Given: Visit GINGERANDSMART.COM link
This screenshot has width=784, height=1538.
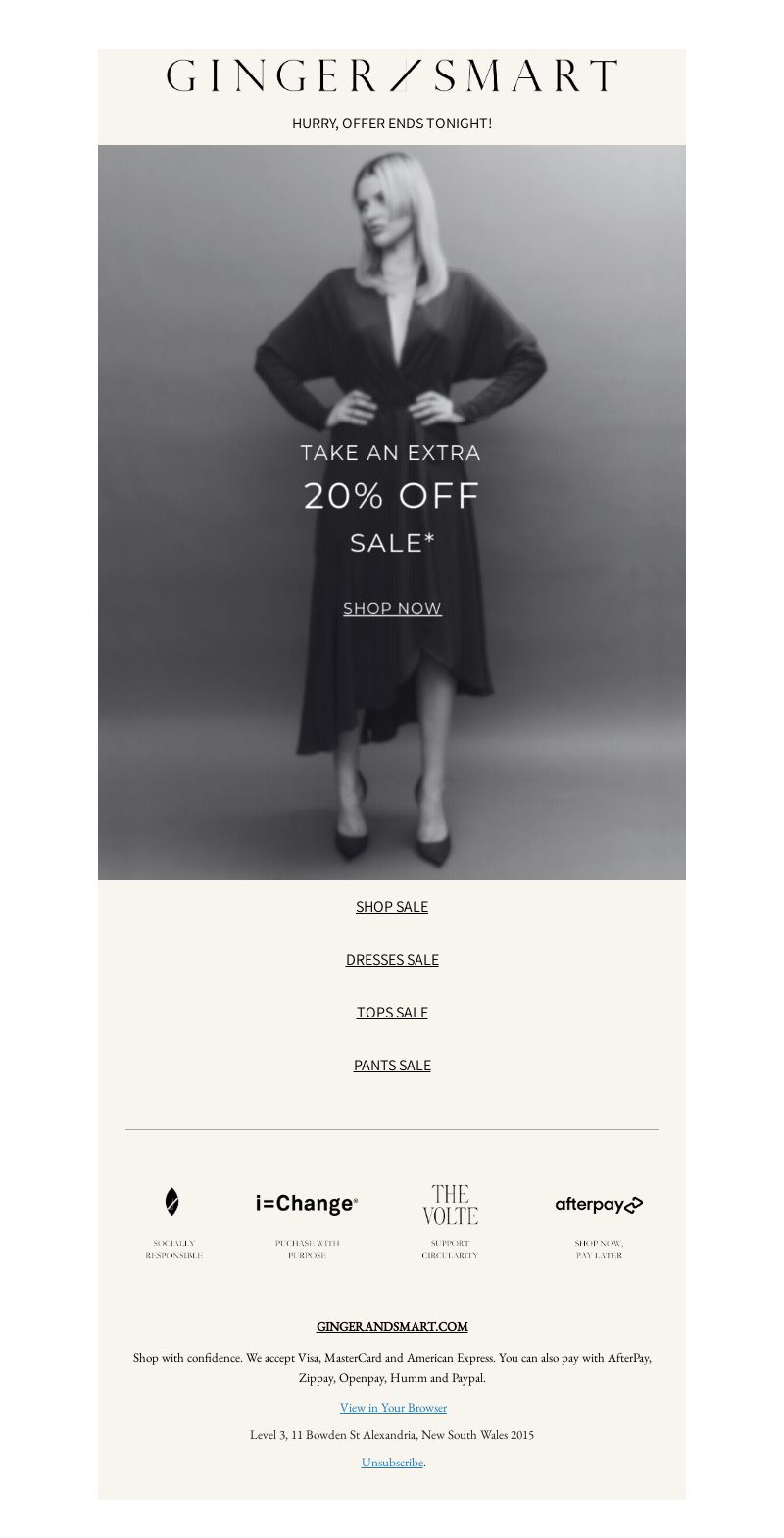Looking at the screenshot, I should tap(392, 1326).
